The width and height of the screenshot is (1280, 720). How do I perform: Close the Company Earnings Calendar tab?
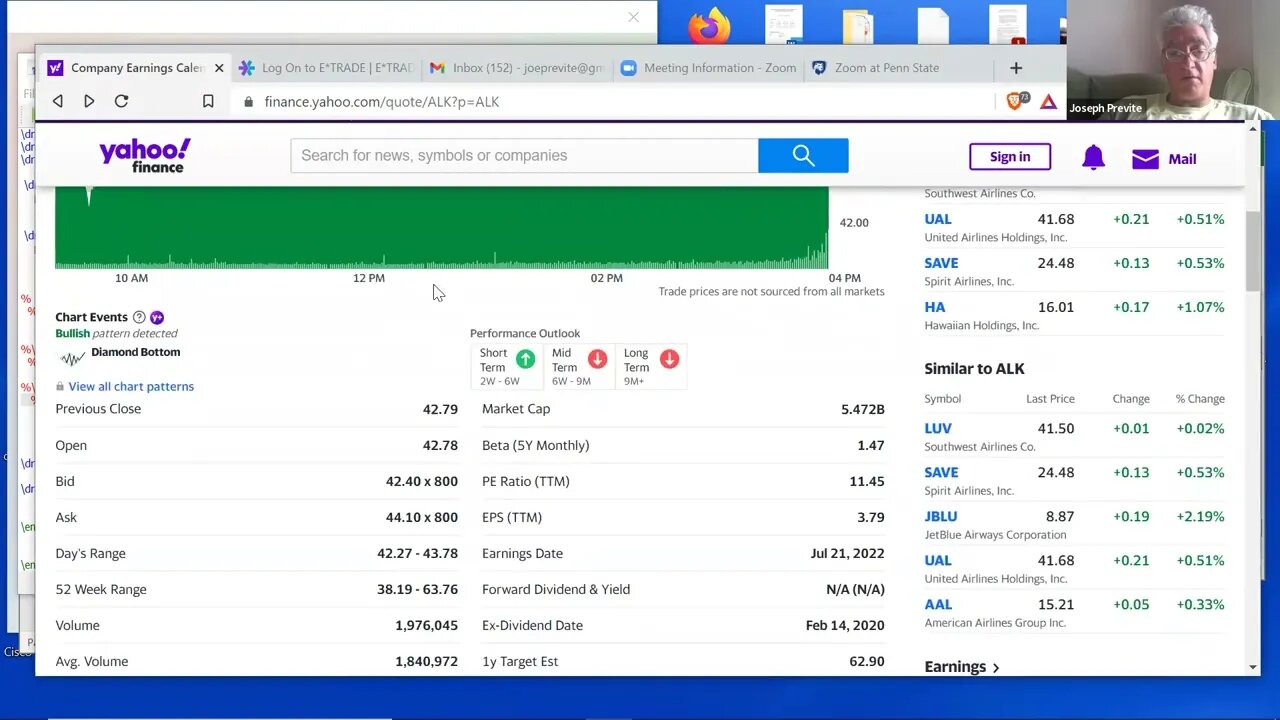[x=219, y=68]
